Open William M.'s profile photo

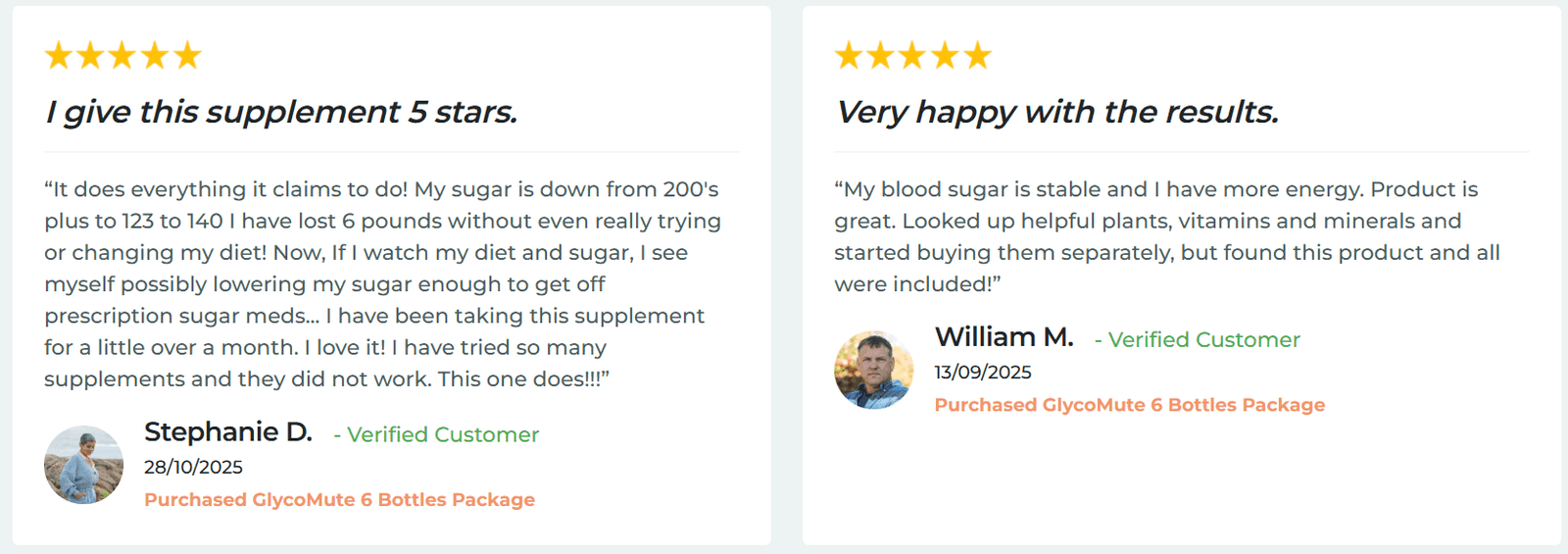(x=874, y=370)
